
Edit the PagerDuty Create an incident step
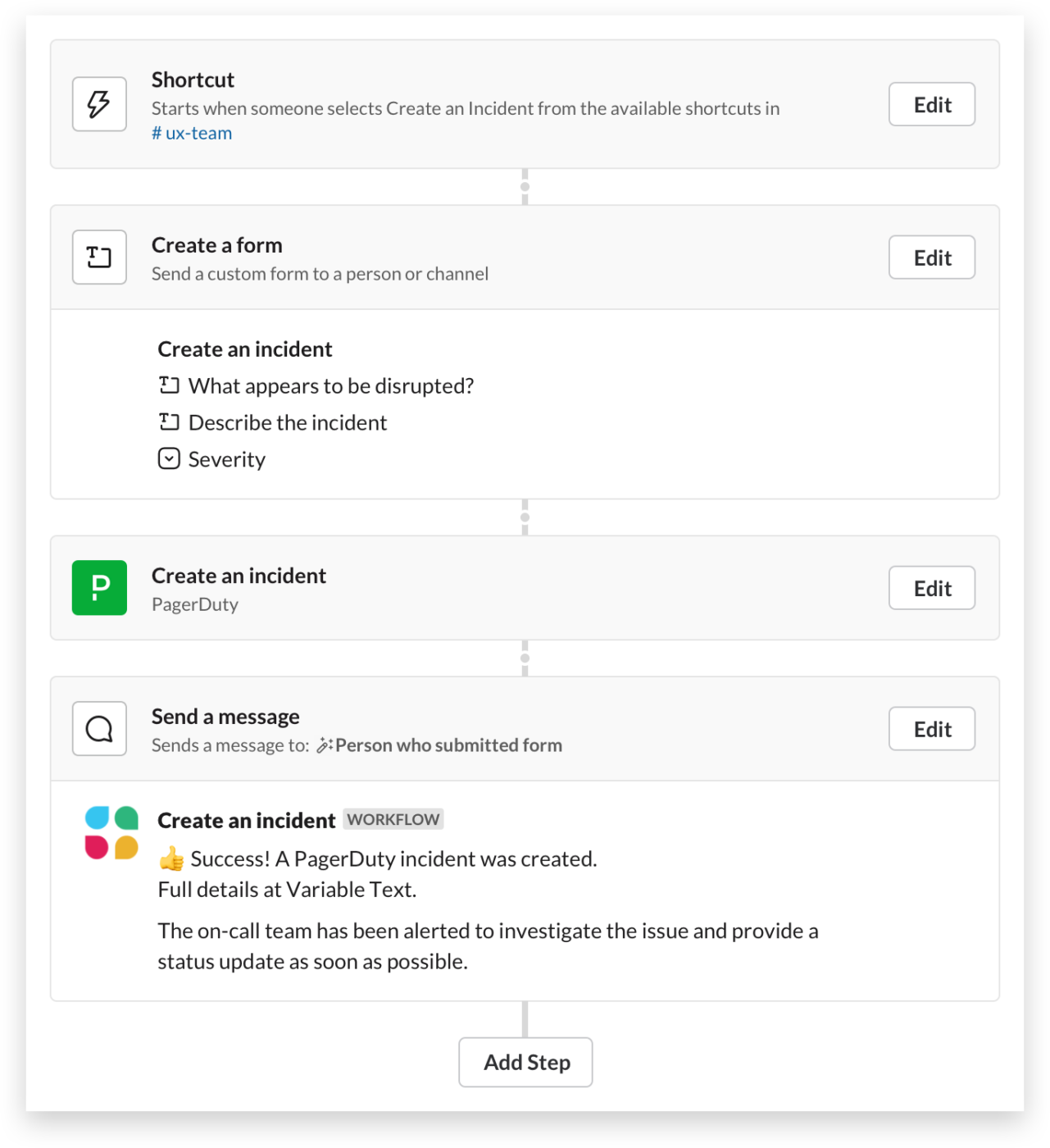(932, 588)
